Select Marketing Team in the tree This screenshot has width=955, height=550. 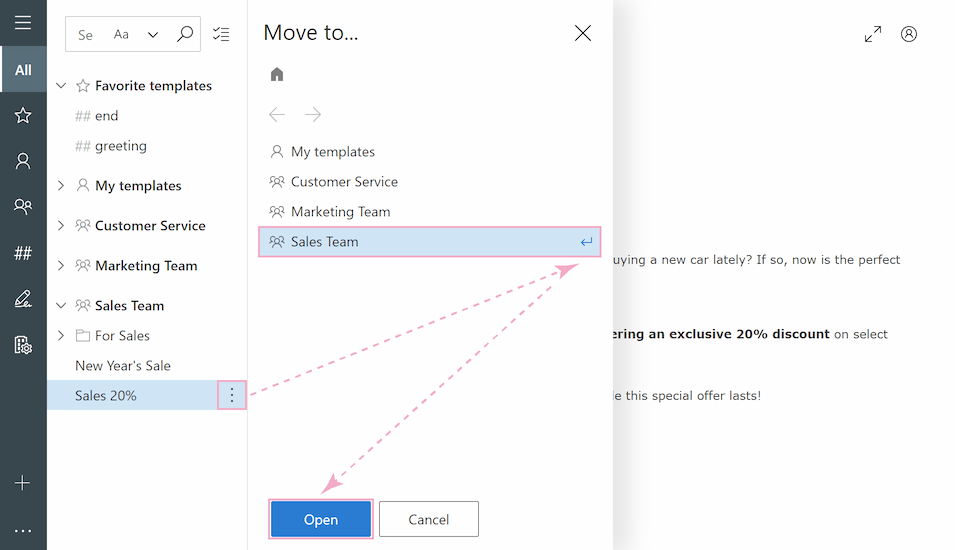146,266
